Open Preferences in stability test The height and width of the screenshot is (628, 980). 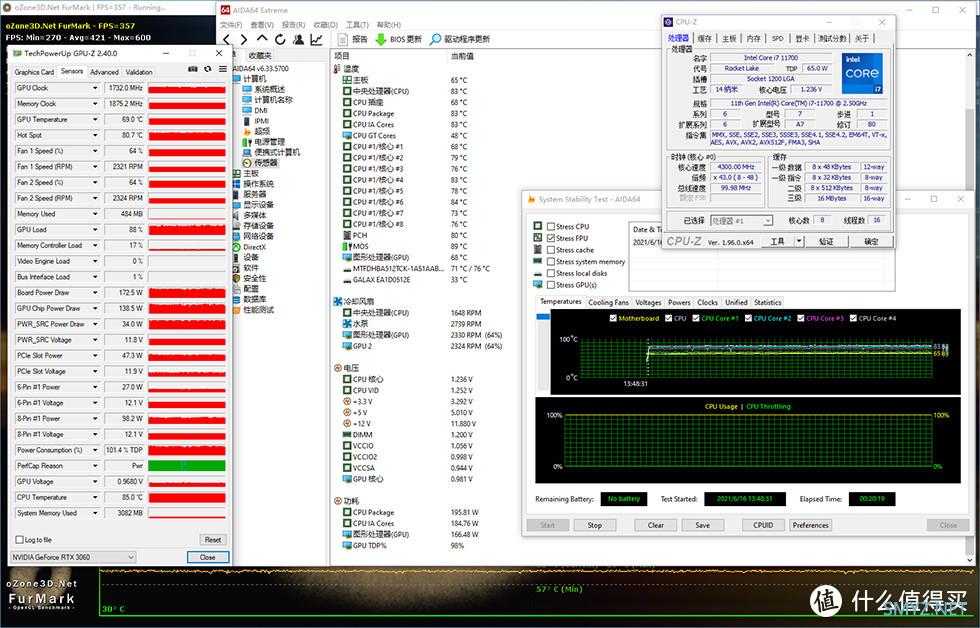coord(811,526)
